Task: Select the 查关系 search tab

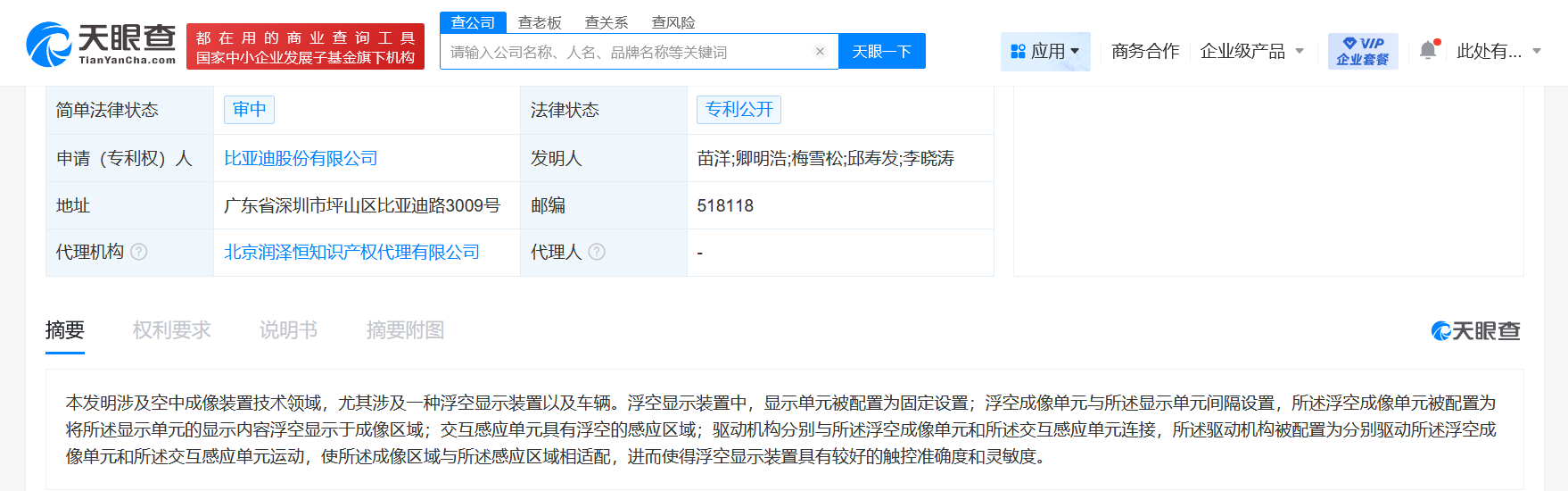Action: 607,22
